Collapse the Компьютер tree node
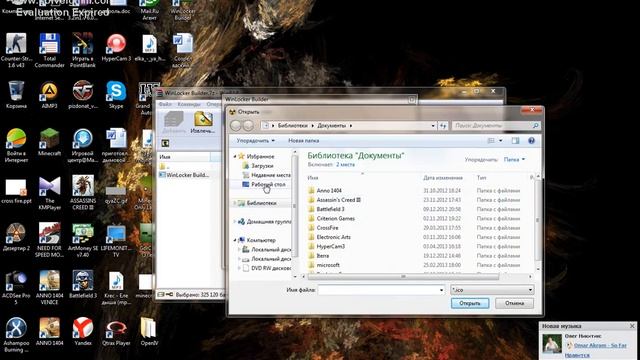 click(x=235, y=240)
